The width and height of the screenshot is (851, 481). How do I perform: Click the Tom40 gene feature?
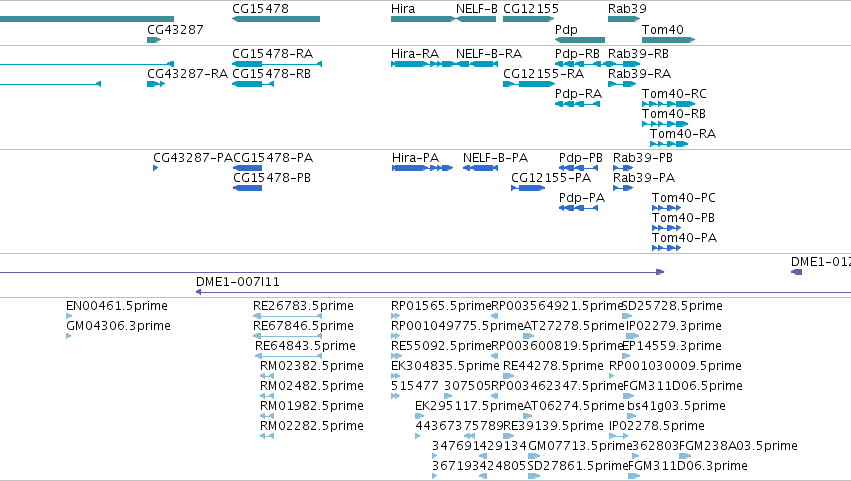coord(668,40)
